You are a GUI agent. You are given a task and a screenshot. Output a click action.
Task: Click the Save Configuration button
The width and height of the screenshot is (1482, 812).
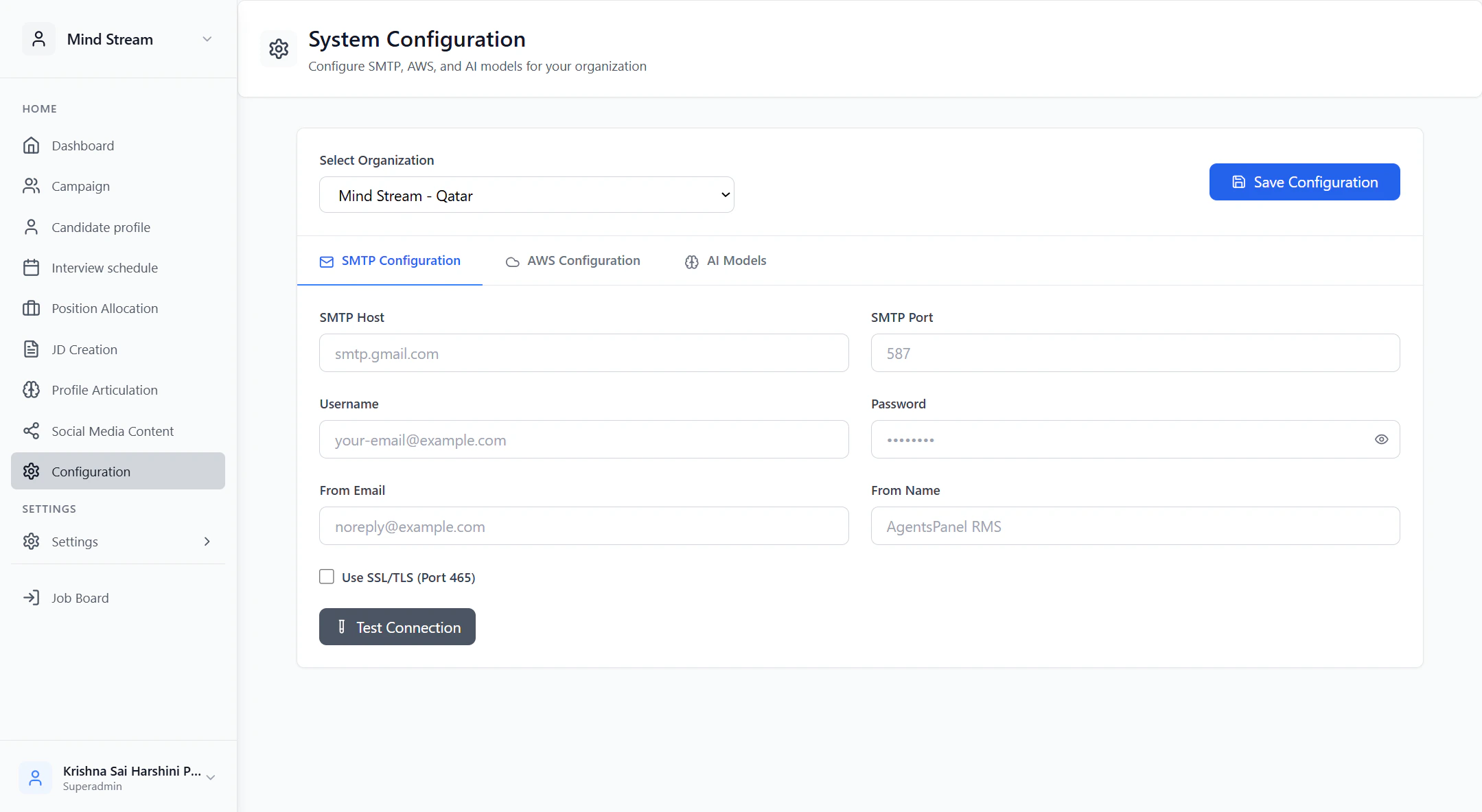(1304, 182)
